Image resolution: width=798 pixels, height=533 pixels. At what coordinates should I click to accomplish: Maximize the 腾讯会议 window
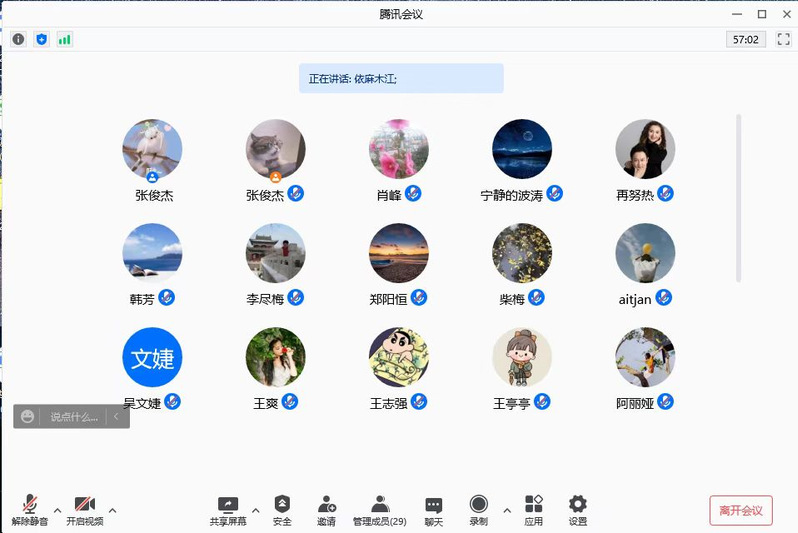click(x=762, y=14)
